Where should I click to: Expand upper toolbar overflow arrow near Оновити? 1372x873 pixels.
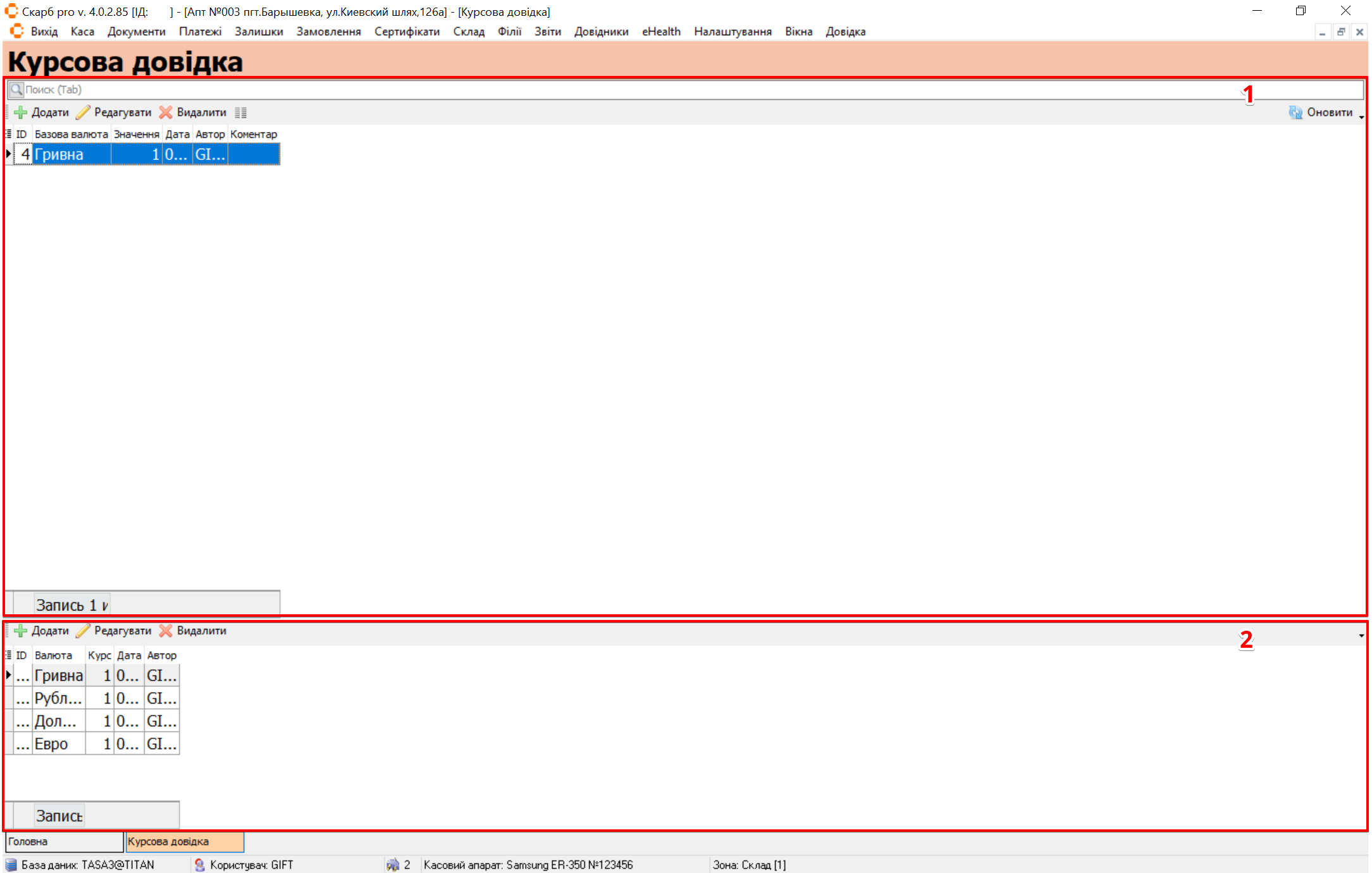pos(1361,117)
